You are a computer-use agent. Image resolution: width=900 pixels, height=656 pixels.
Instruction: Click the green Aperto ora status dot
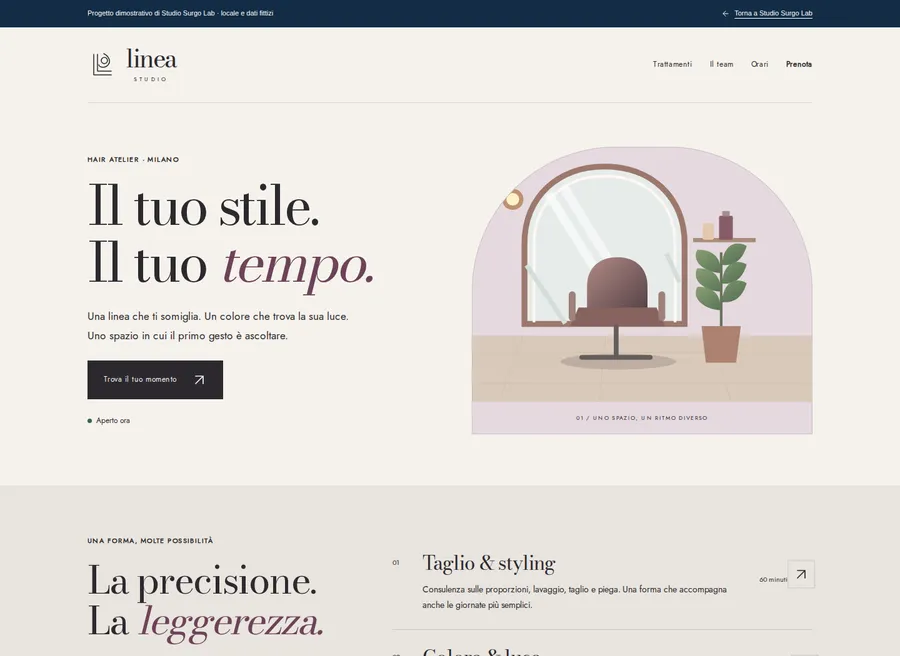coord(90,421)
